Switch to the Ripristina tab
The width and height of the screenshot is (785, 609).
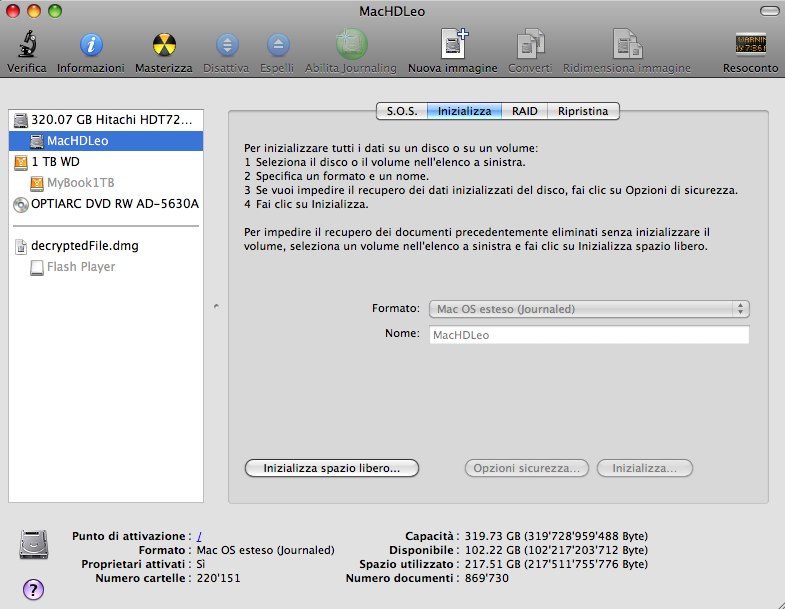(x=583, y=111)
